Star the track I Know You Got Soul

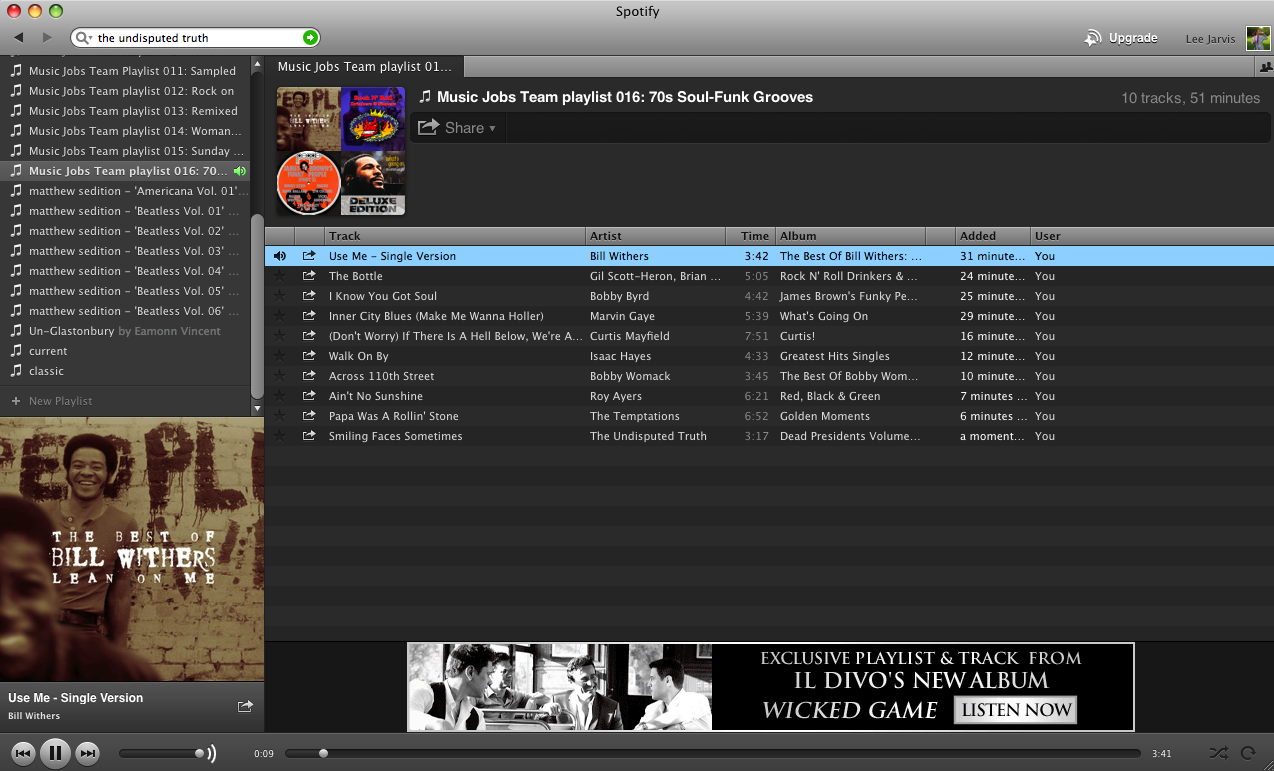[x=279, y=296]
